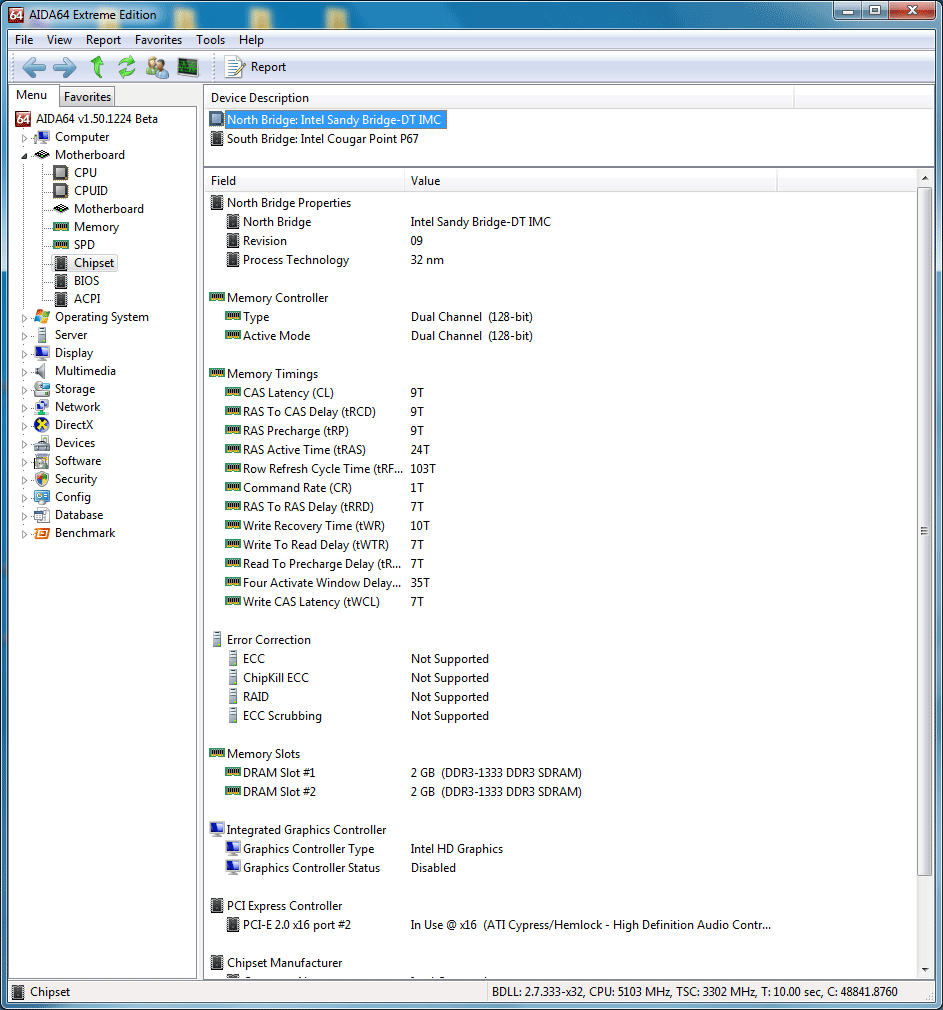
Task: Click the Multimedia speaker icon
Action: 41,371
